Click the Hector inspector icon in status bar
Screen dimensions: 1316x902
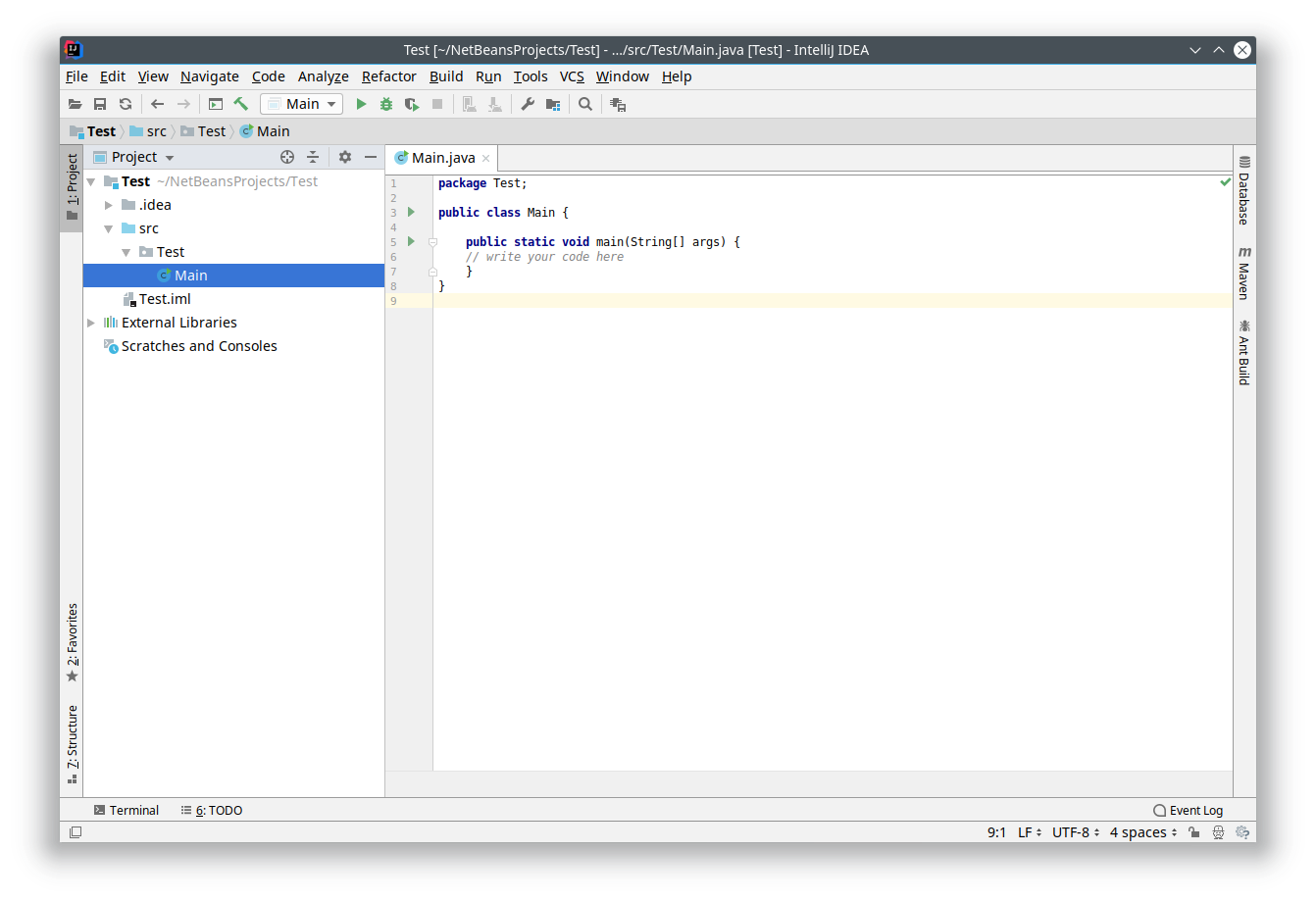[1218, 832]
